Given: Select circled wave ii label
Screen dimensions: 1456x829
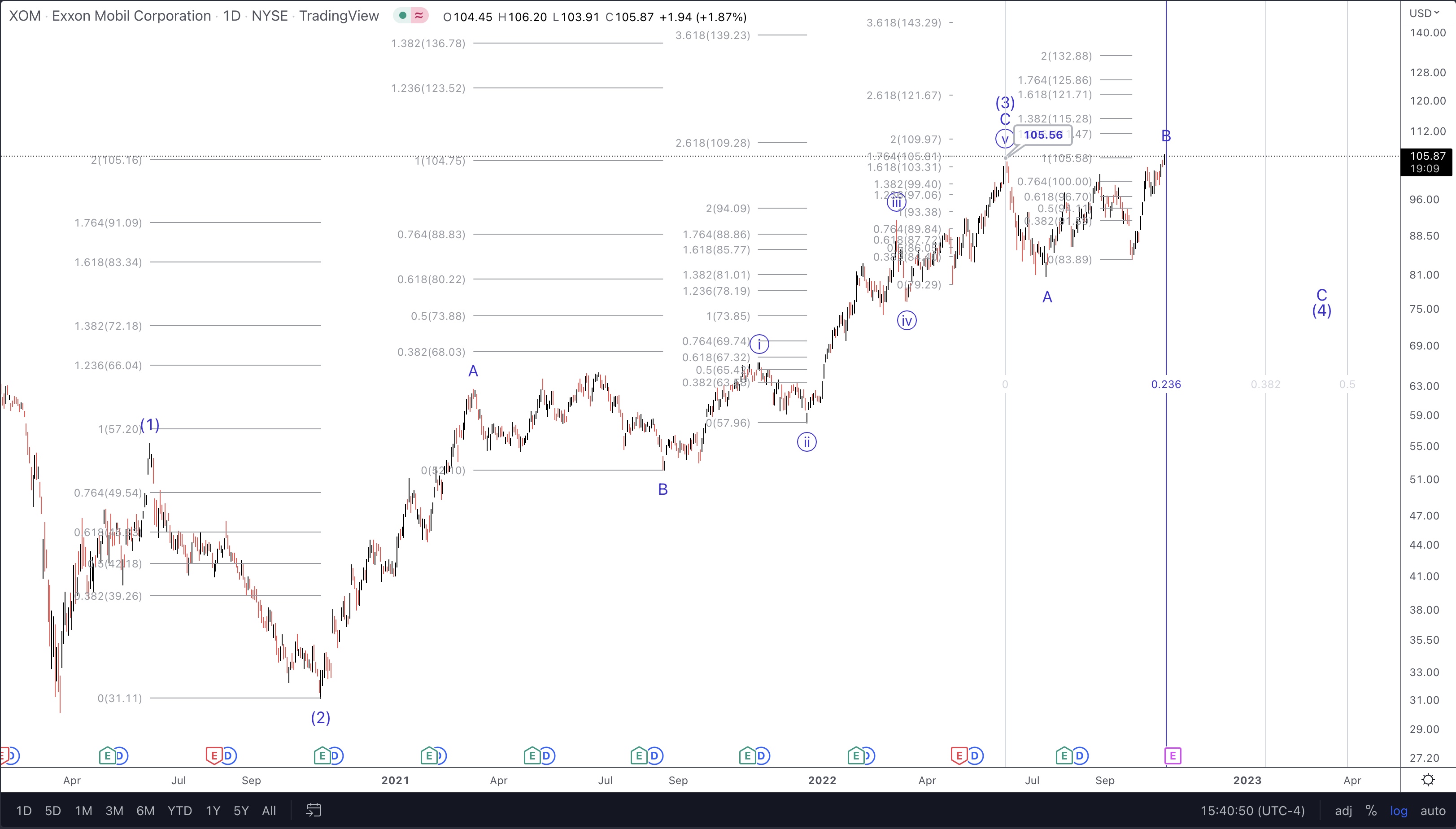Looking at the screenshot, I should coord(806,442).
